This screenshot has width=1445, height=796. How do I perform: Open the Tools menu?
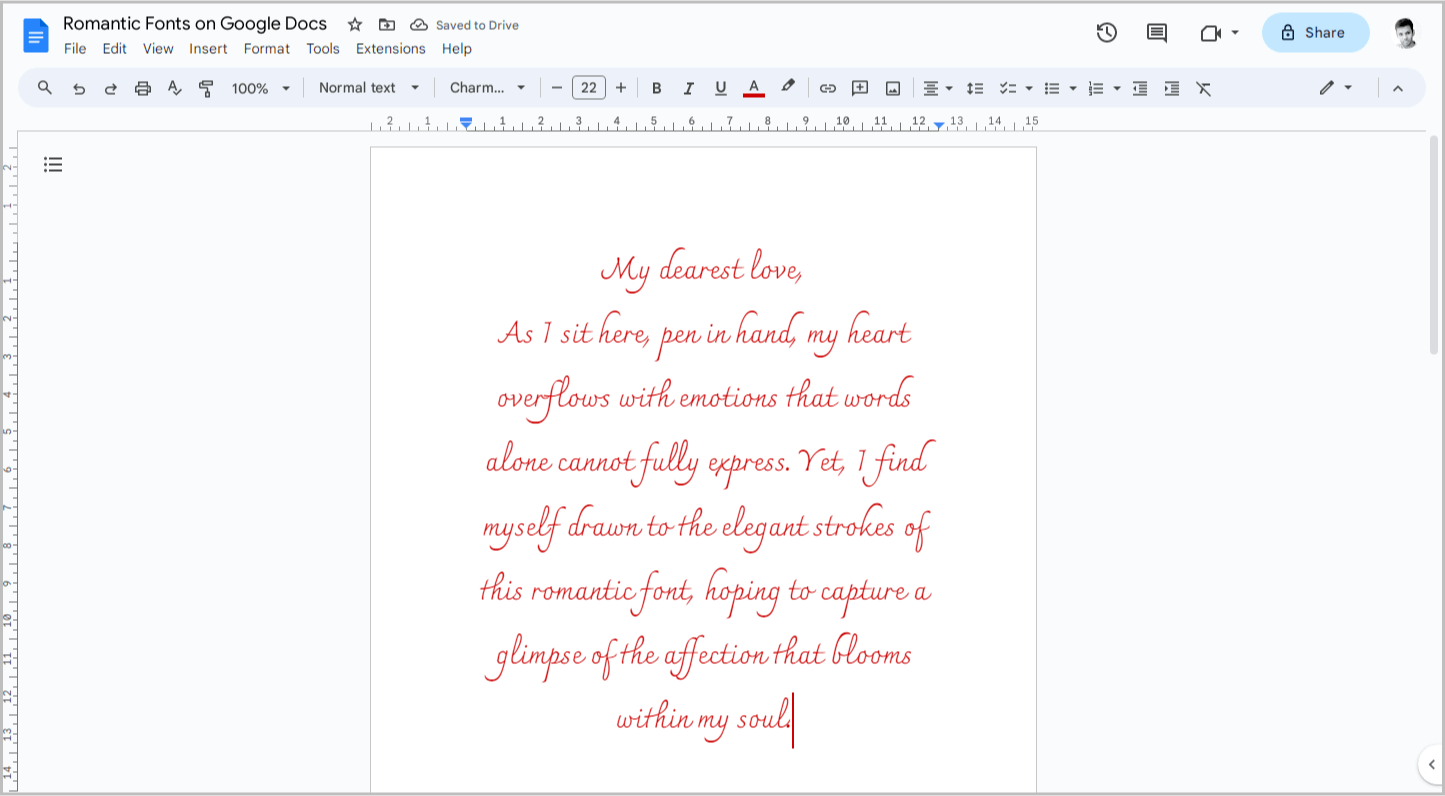point(323,49)
